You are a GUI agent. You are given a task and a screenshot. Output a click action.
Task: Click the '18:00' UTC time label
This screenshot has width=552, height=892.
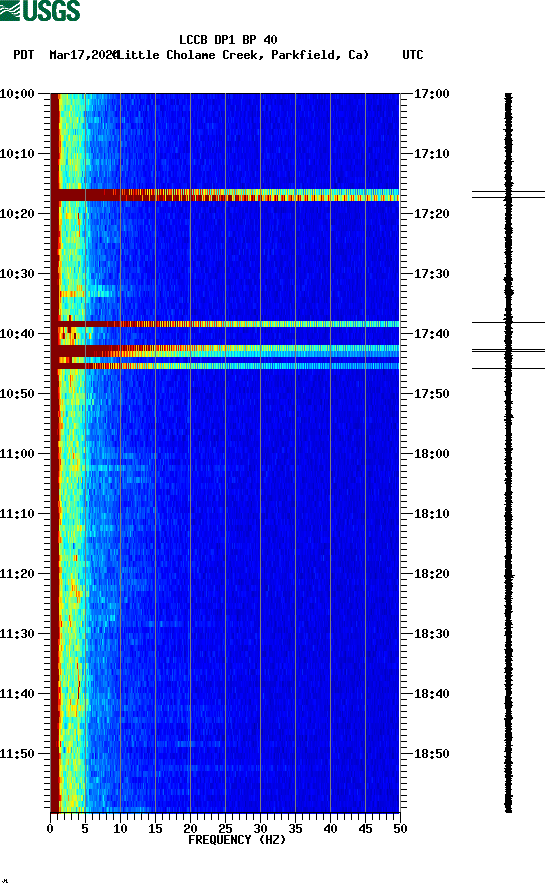(431, 454)
